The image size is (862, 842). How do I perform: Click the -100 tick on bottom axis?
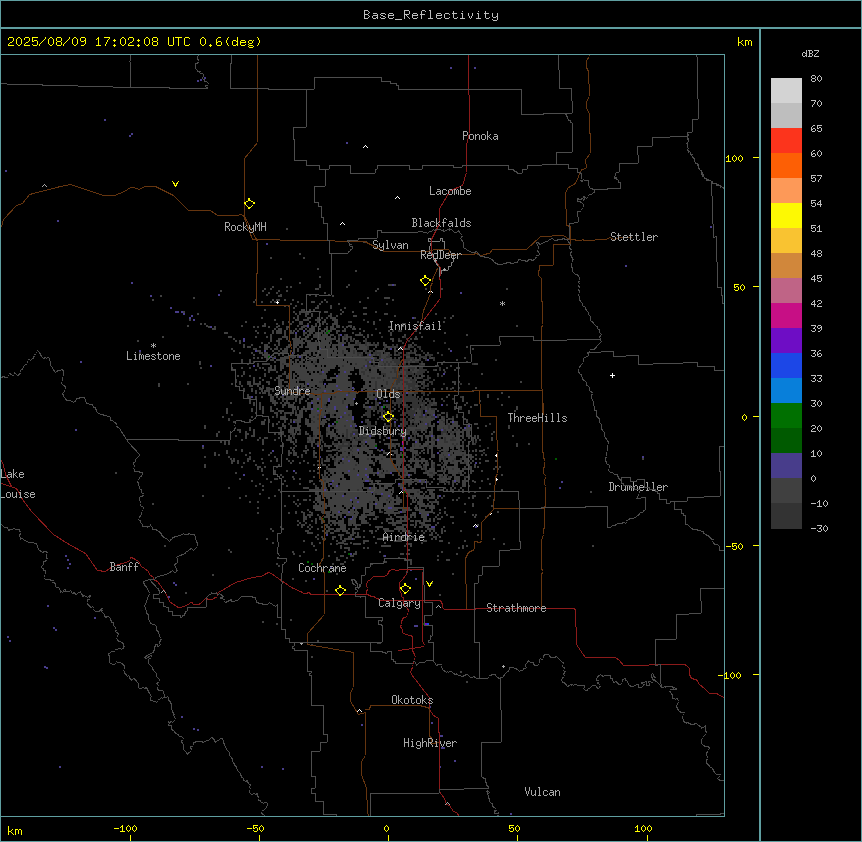125,828
